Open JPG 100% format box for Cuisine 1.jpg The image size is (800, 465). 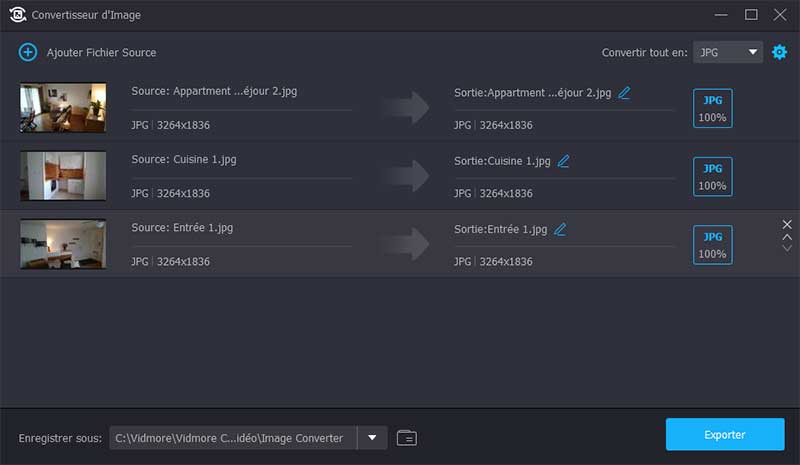(712, 176)
